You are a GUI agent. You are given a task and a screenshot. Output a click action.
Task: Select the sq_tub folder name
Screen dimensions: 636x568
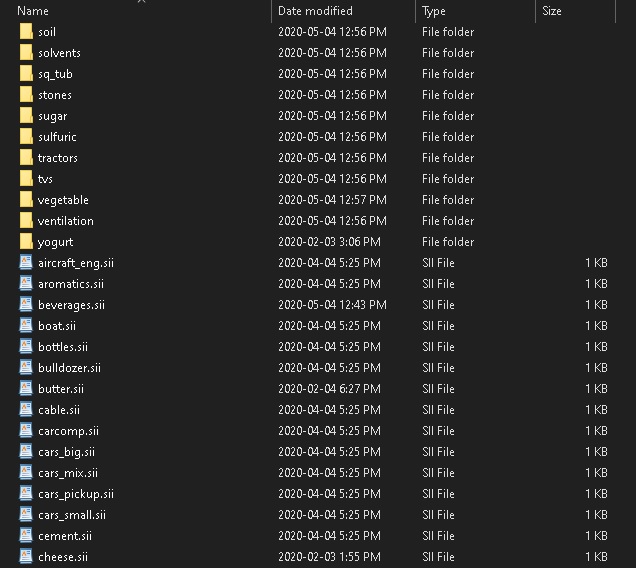[x=55, y=74]
